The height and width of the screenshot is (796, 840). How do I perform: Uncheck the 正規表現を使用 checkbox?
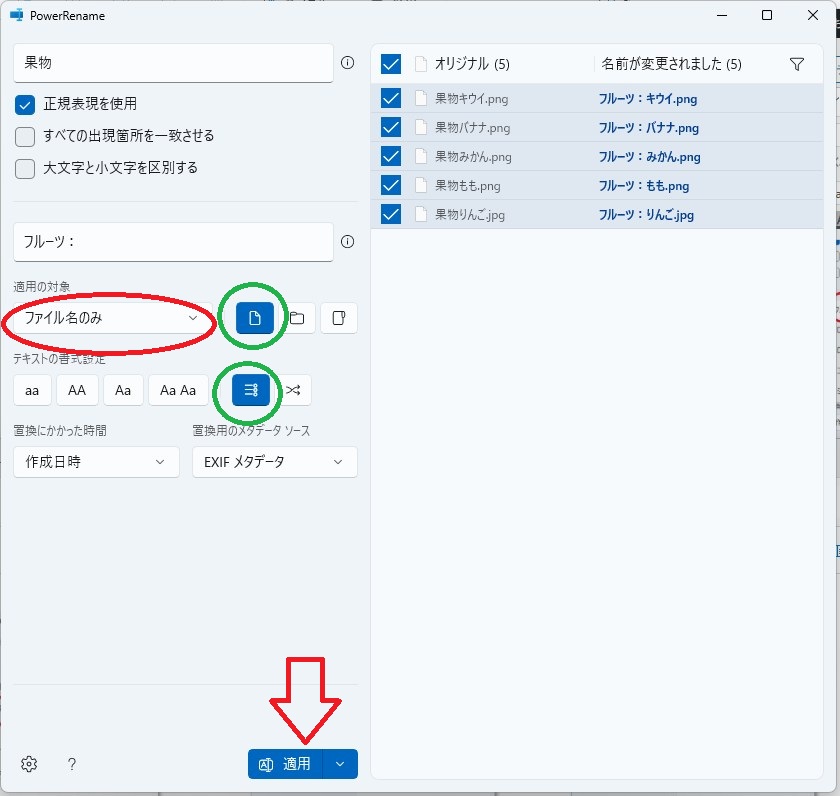pyautogui.click(x=25, y=104)
